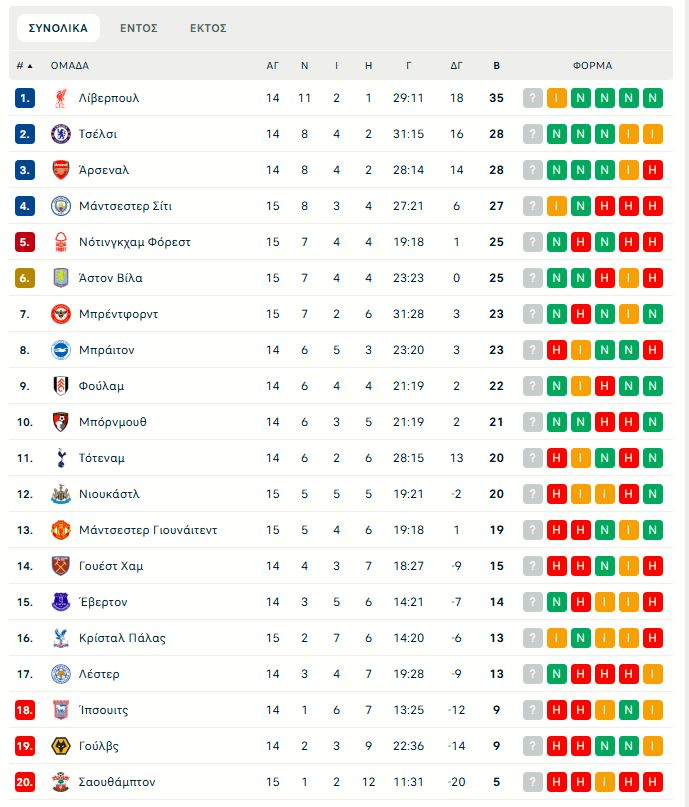
Task: Click the Leicester crest icon
Action: pyautogui.click(x=60, y=674)
